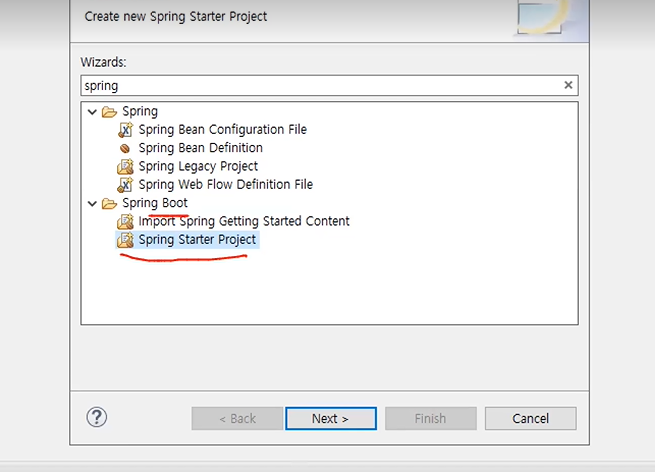
Task: Select Spring Web Flow Definition File
Action: (x=226, y=184)
